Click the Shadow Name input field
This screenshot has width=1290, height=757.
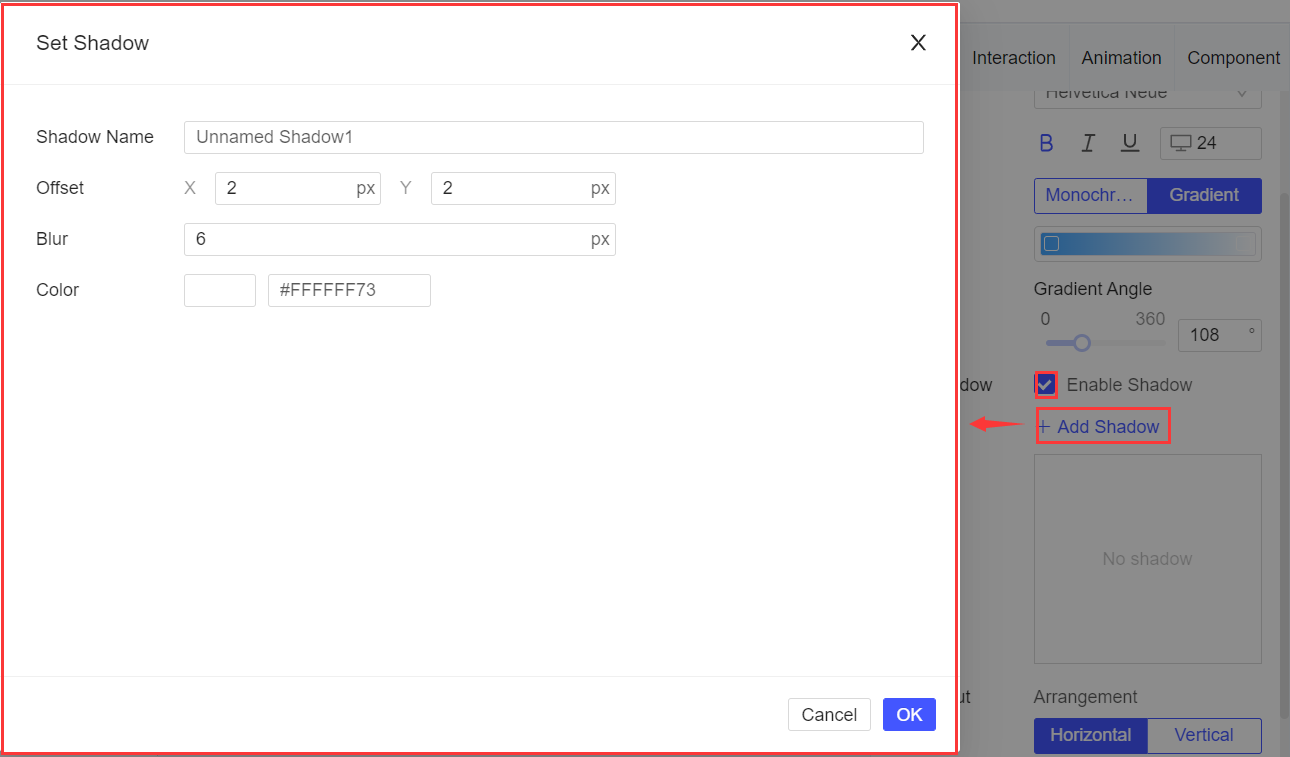[x=553, y=137]
